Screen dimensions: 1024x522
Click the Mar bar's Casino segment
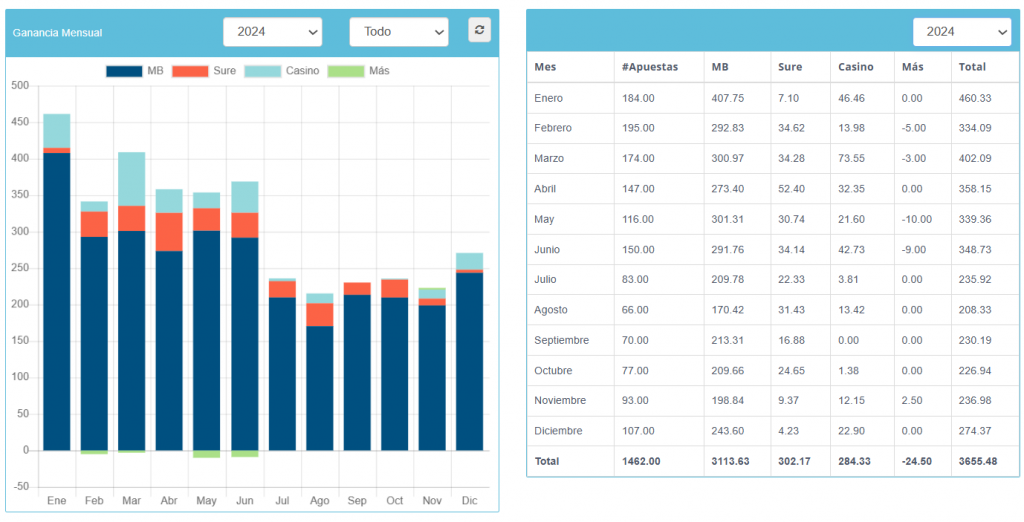pos(132,178)
